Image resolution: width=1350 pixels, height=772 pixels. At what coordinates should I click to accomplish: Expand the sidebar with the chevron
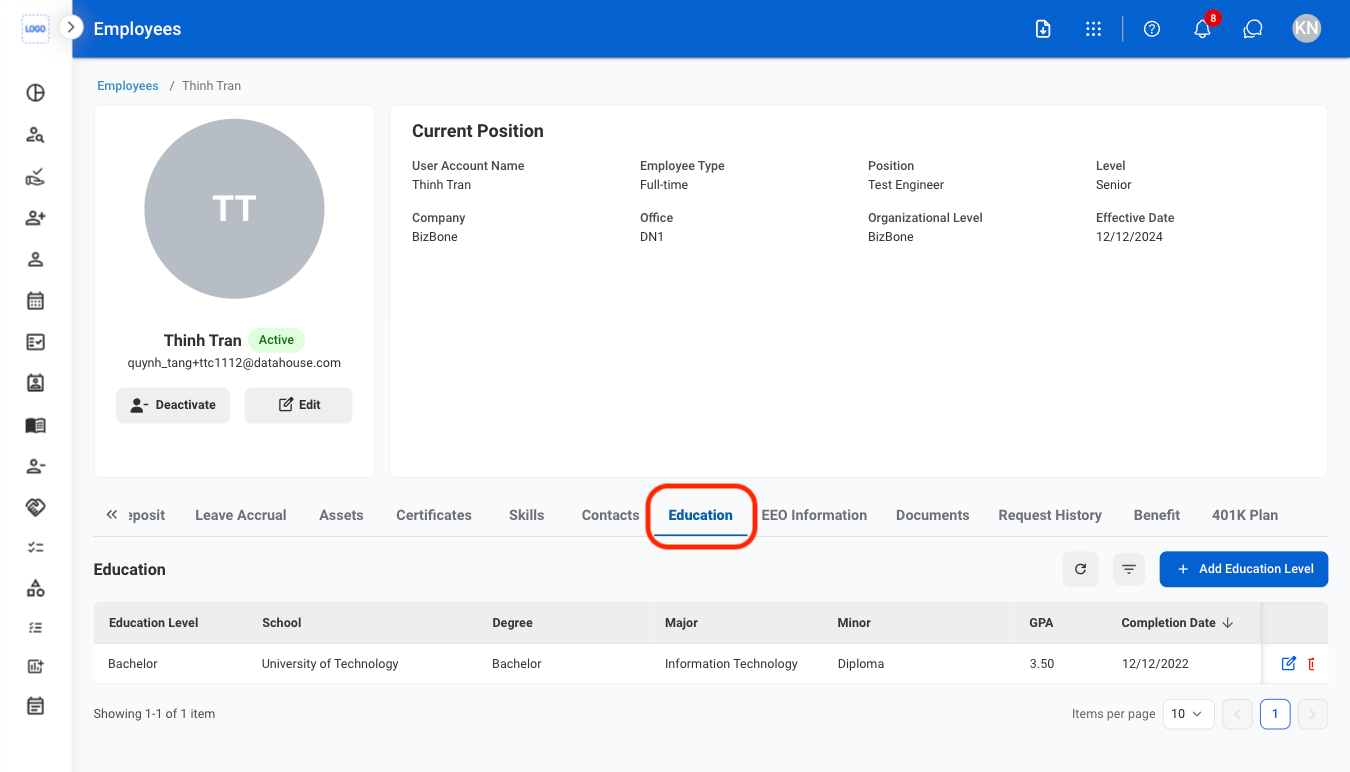71,27
